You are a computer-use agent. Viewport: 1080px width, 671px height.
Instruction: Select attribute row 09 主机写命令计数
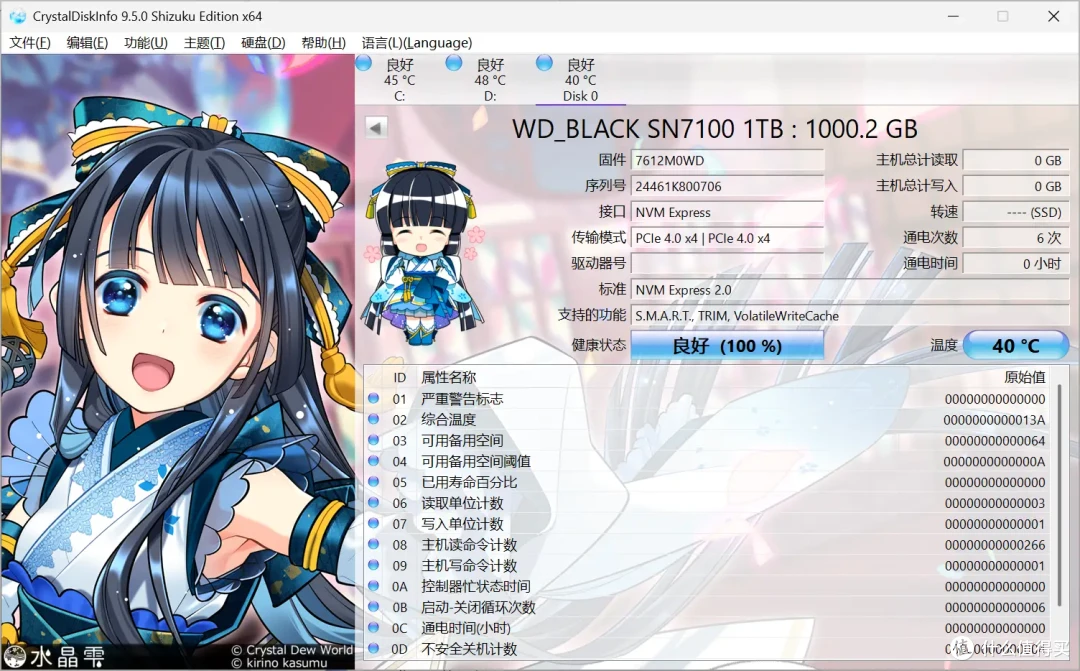tap(707, 566)
